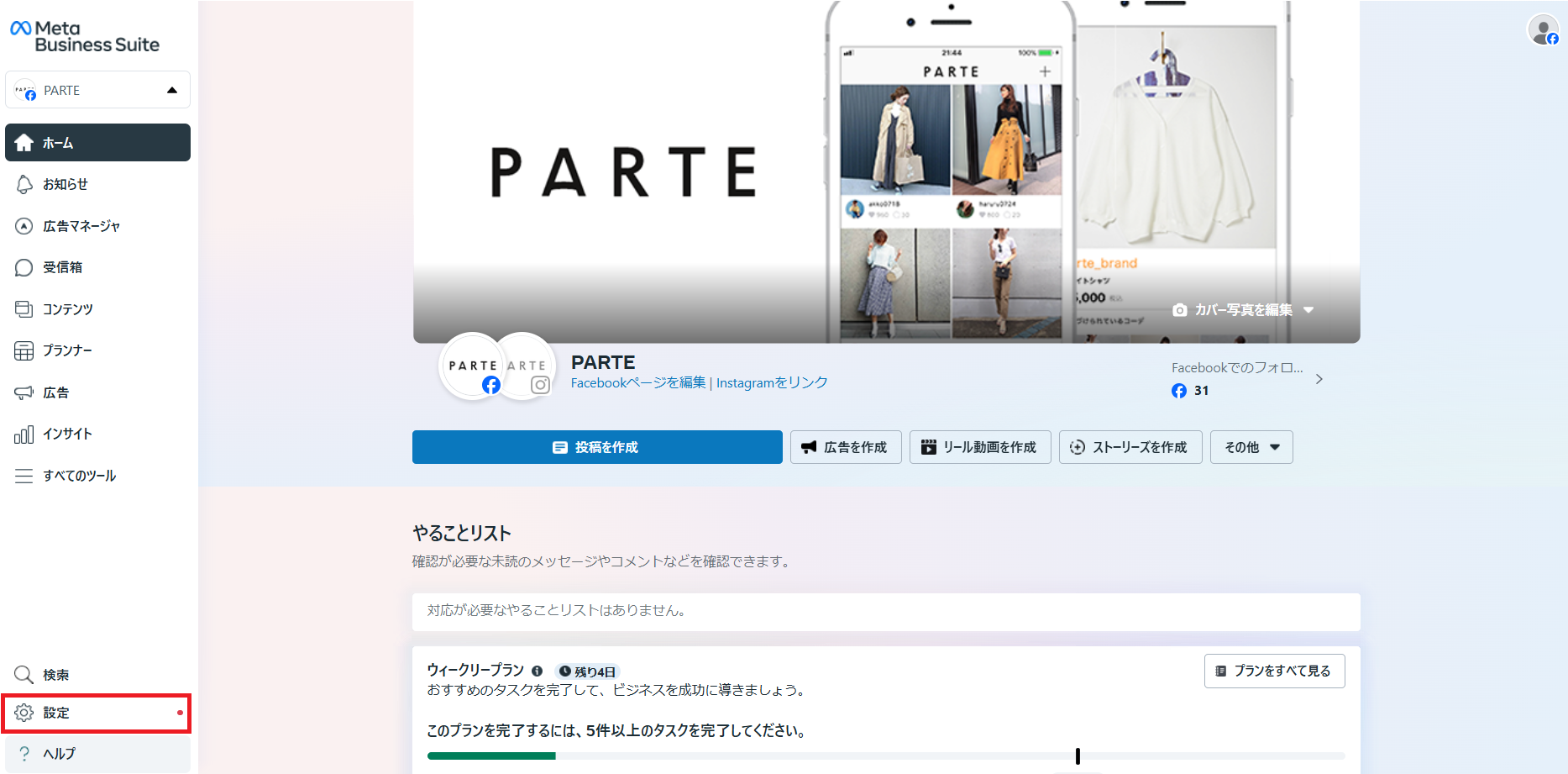Screen dimensions: 1568x774
Task: Open プランナー section
Action: pos(97,350)
